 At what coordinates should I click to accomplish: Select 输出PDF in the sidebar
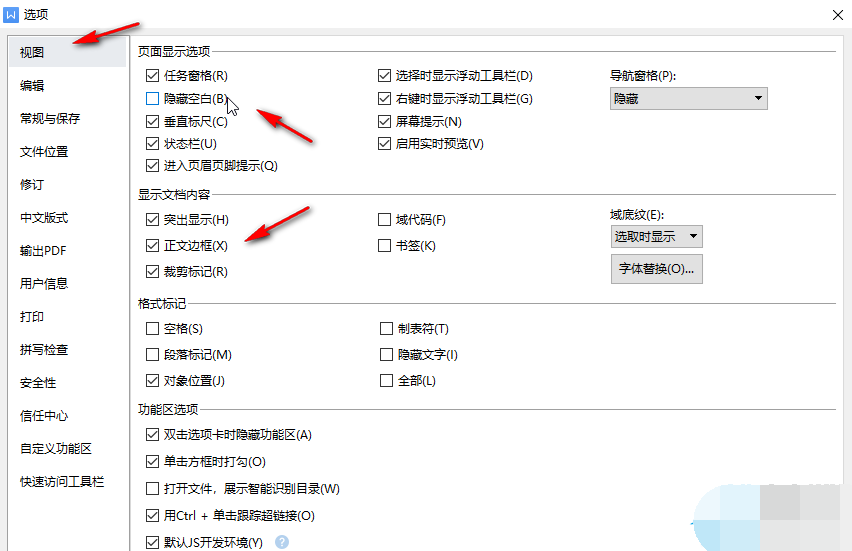(43, 251)
